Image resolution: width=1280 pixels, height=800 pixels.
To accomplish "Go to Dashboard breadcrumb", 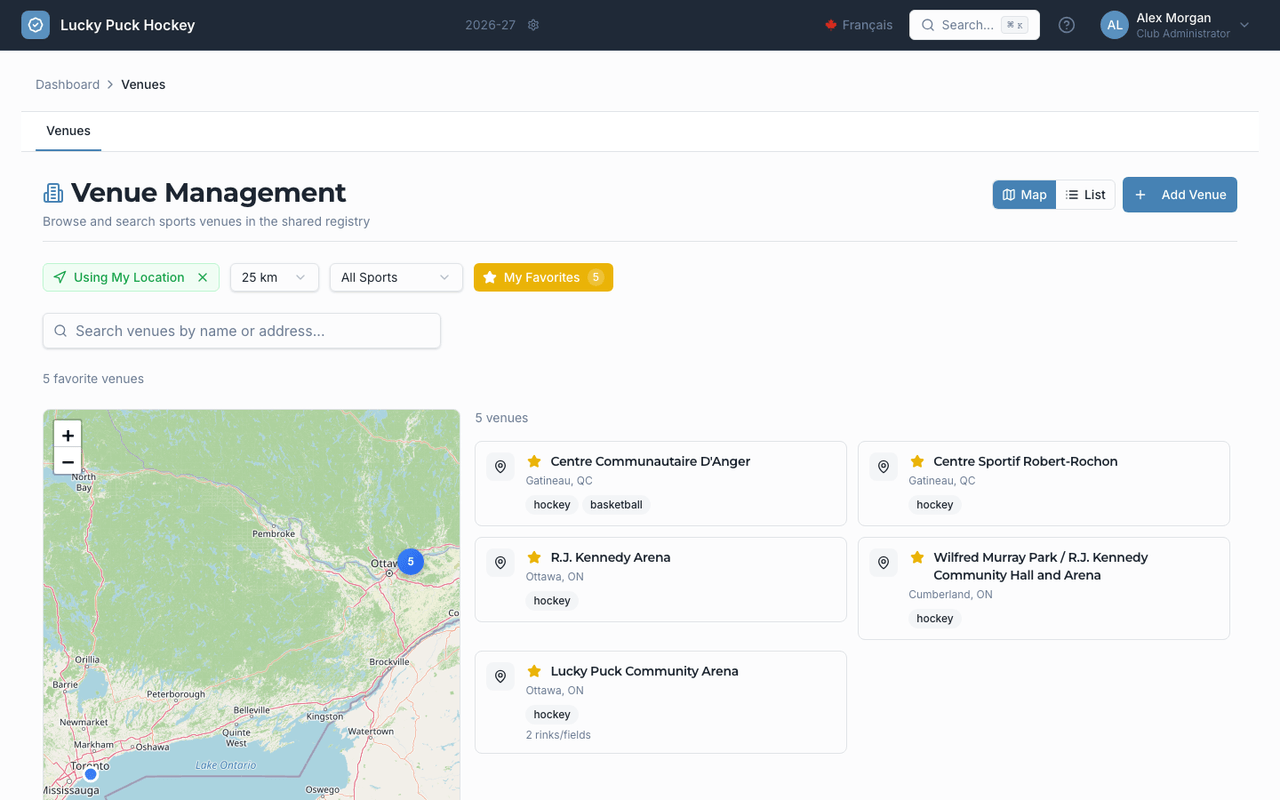I will click(67, 84).
